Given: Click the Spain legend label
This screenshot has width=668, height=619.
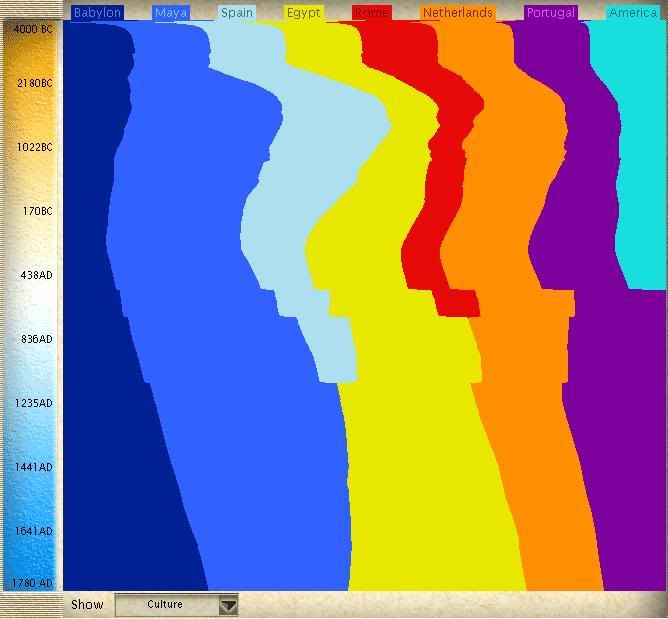Looking at the screenshot, I should pyautogui.click(x=237, y=13).
